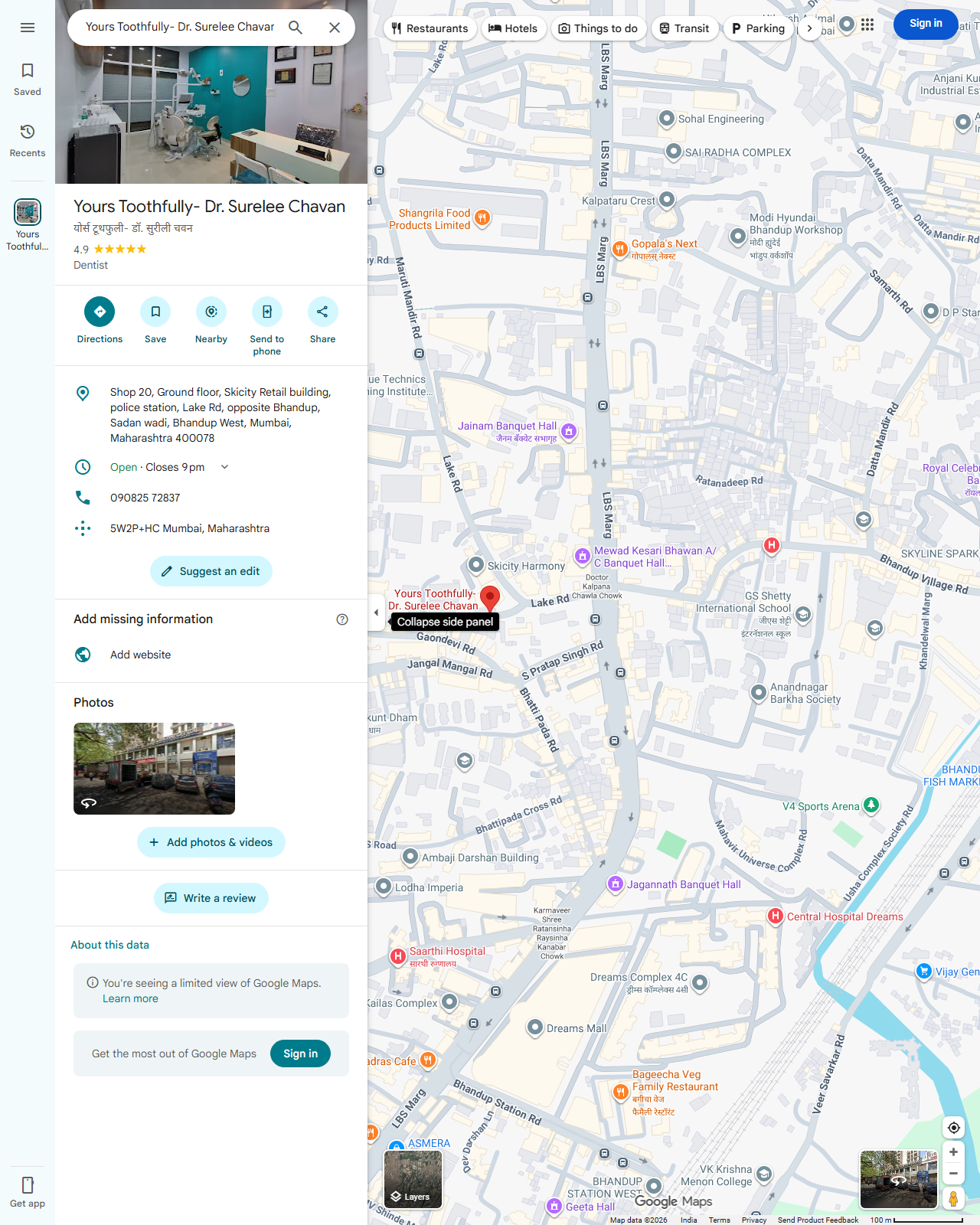Search Nearby places icon
This screenshot has height=1225, width=980.
point(211,312)
